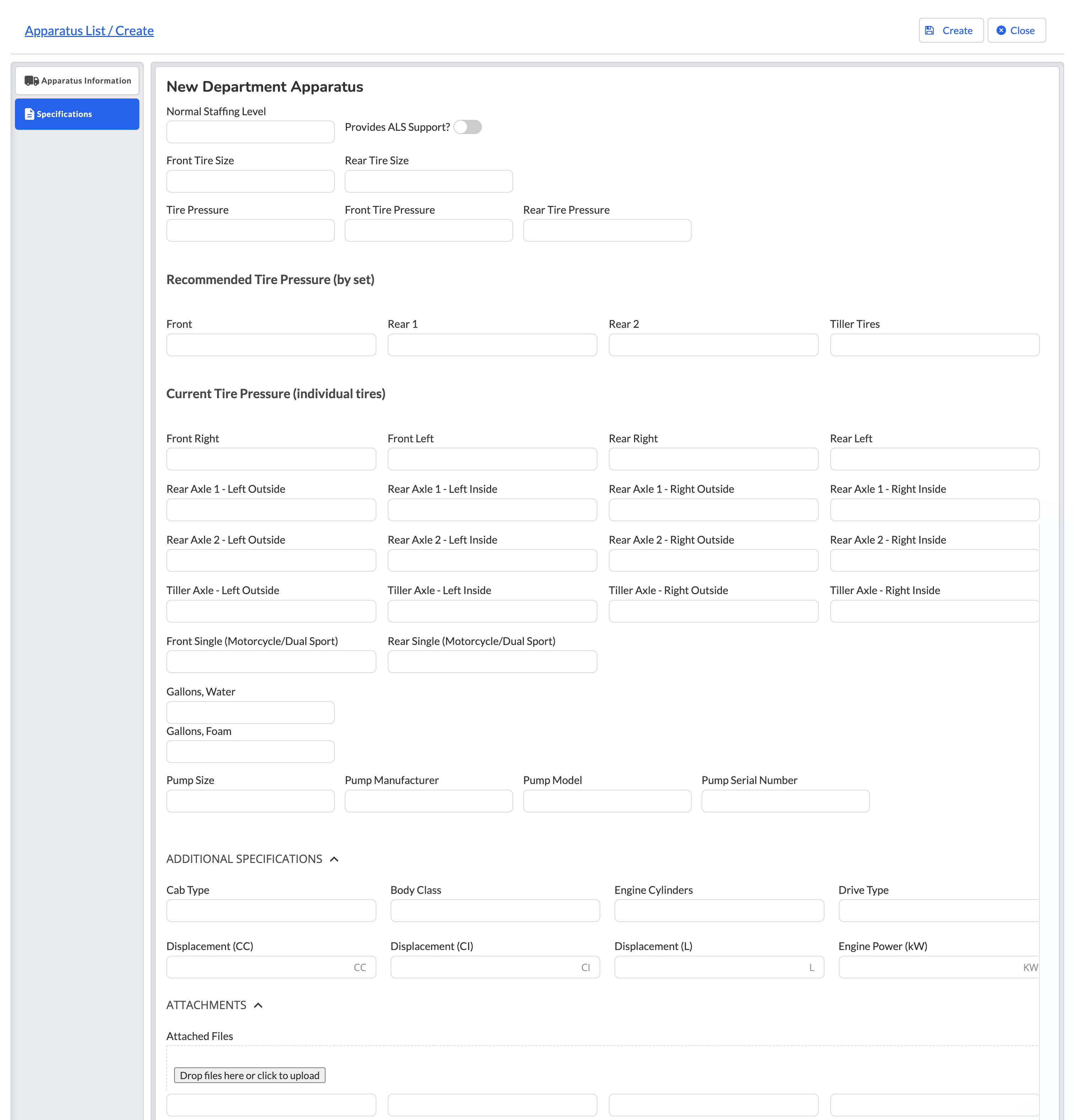
Task: Focus the Gallons, Water field
Action: pyautogui.click(x=250, y=713)
